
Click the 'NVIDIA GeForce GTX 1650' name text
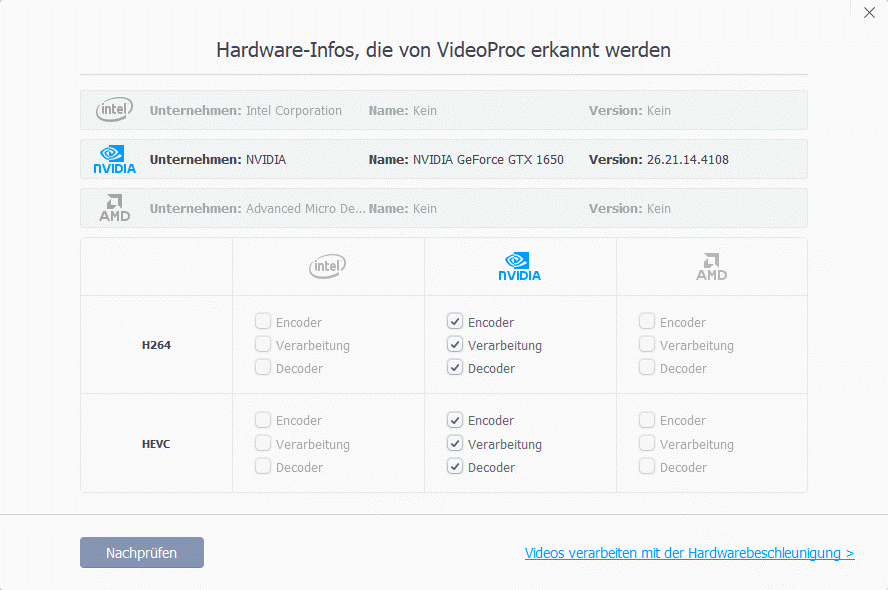pos(488,160)
